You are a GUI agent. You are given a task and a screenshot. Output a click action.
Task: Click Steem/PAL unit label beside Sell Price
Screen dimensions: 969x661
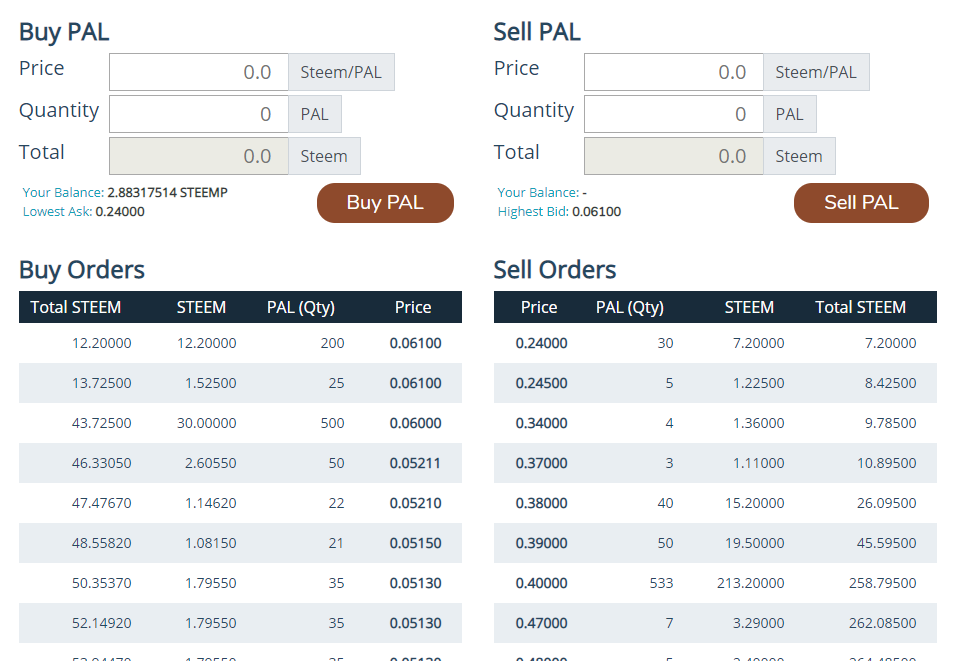tap(816, 72)
